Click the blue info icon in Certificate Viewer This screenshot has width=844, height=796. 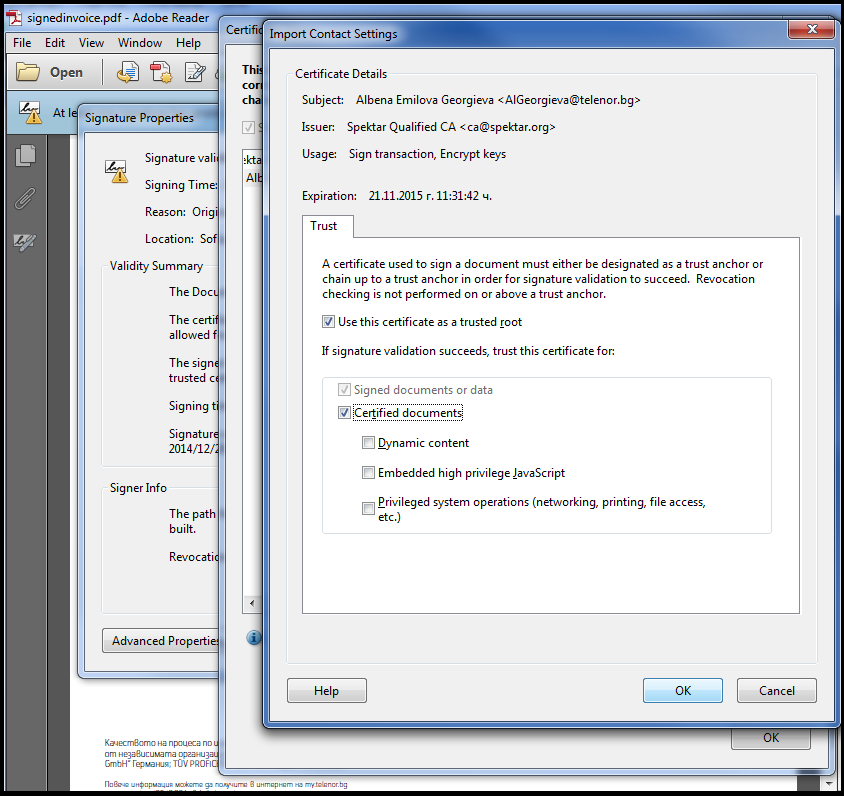click(x=254, y=638)
